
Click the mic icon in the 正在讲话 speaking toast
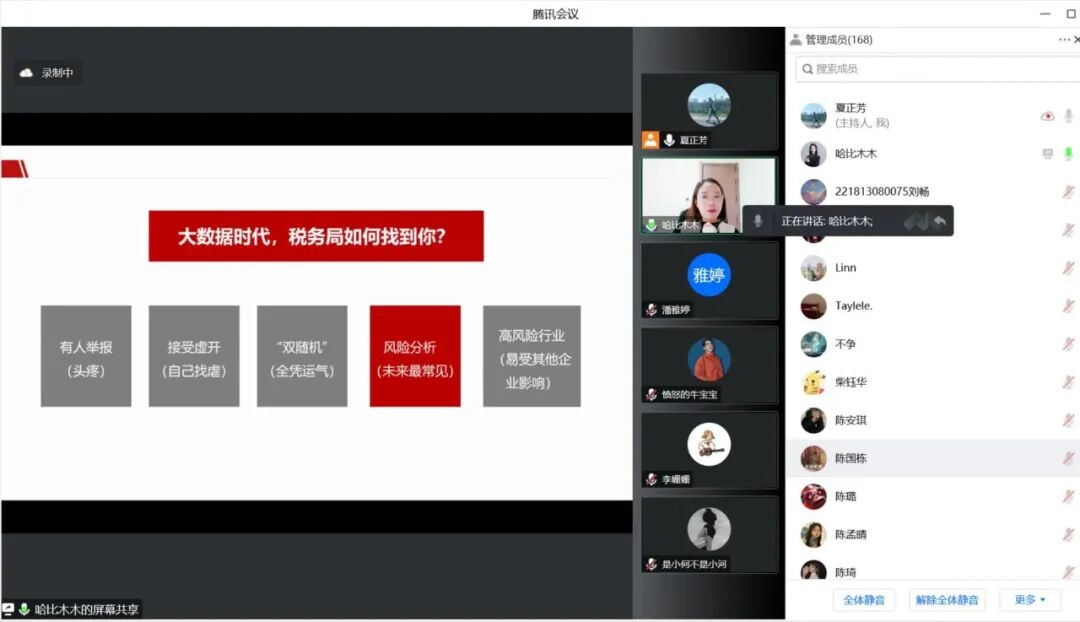point(757,221)
